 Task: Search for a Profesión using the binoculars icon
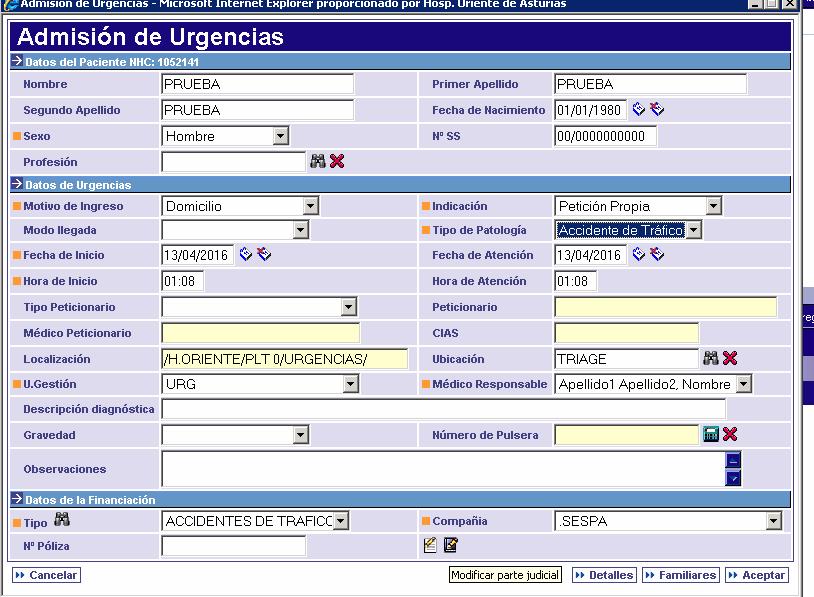click(x=317, y=160)
